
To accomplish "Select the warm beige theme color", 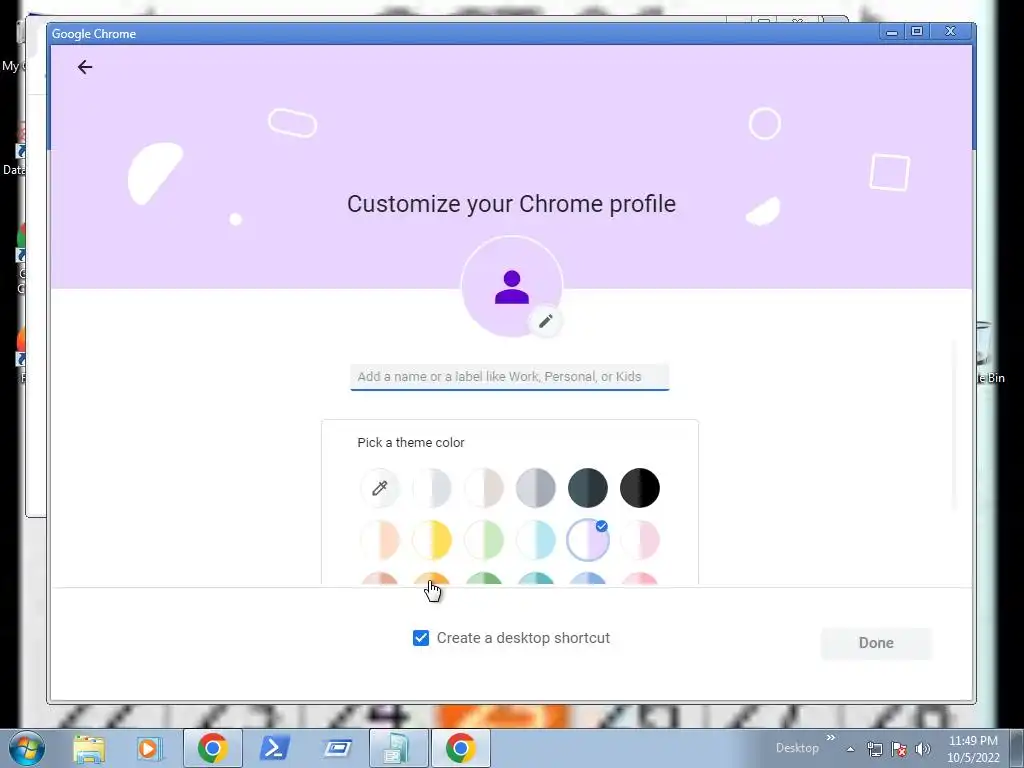I will (x=484, y=488).
